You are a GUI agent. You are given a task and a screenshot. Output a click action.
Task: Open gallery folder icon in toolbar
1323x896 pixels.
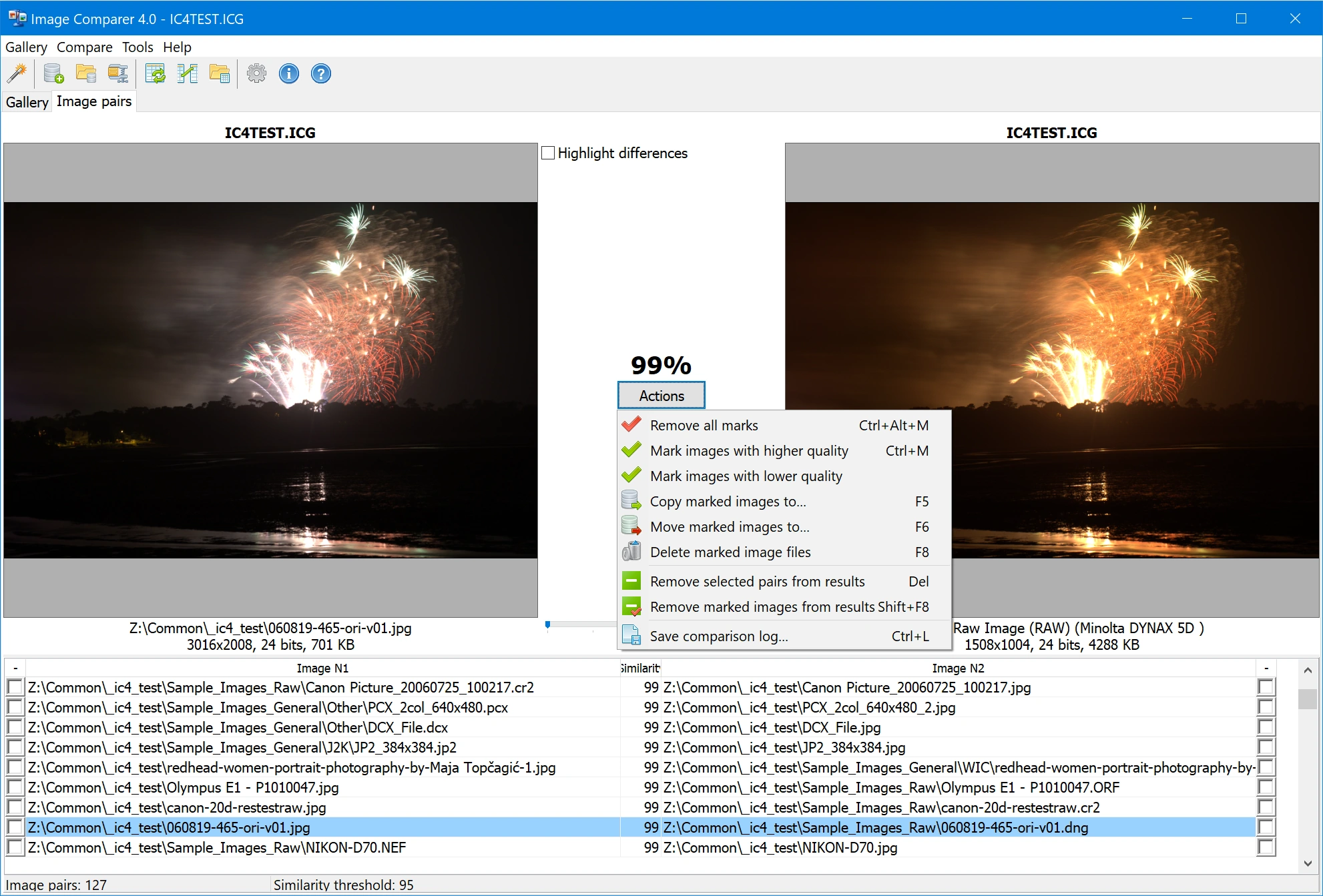click(85, 73)
